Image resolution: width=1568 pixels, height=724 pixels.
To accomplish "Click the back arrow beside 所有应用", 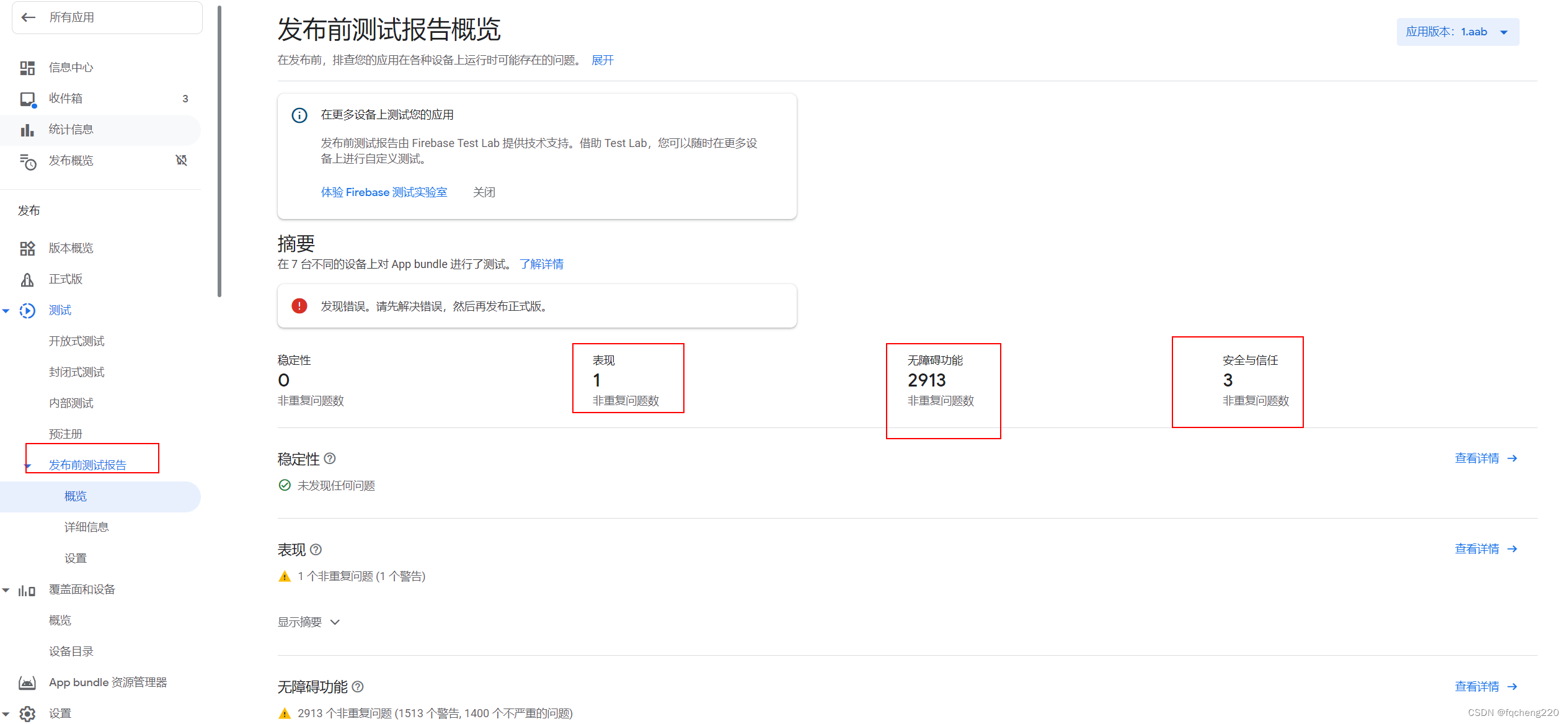I will click(29, 17).
